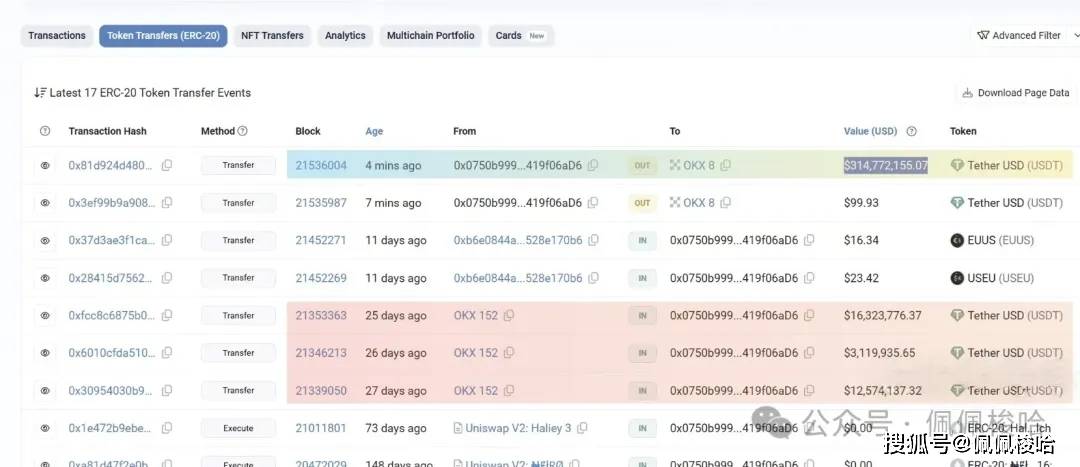Copy transaction hash 0x30954030b9
This screenshot has width=1080, height=467.
pyautogui.click(x=167, y=391)
